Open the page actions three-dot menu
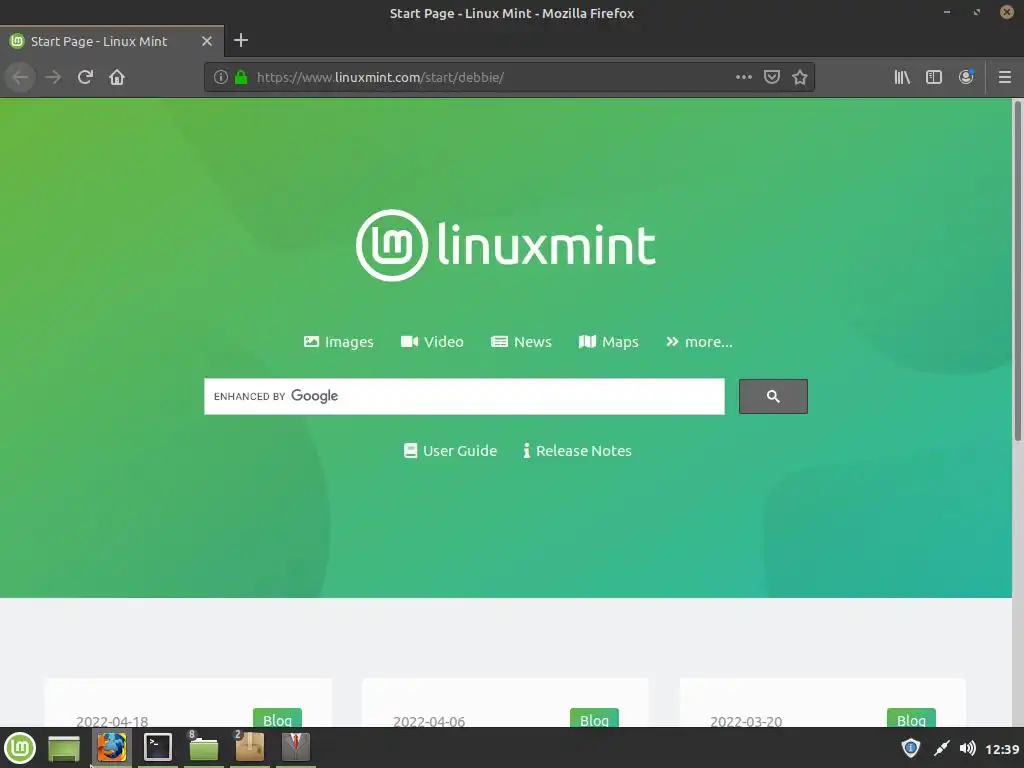 pyautogui.click(x=743, y=77)
